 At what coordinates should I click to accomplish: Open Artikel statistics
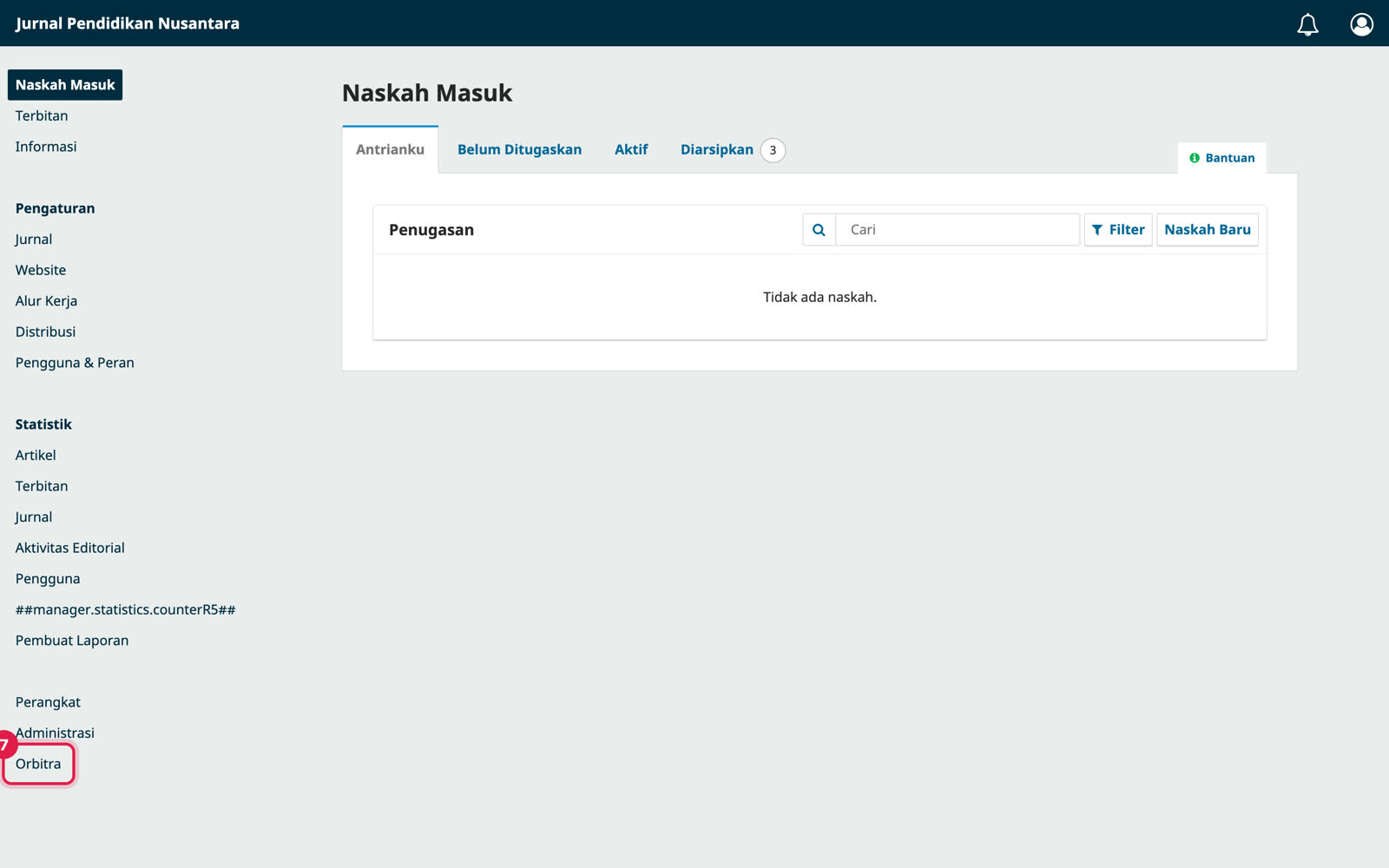pyautogui.click(x=36, y=455)
